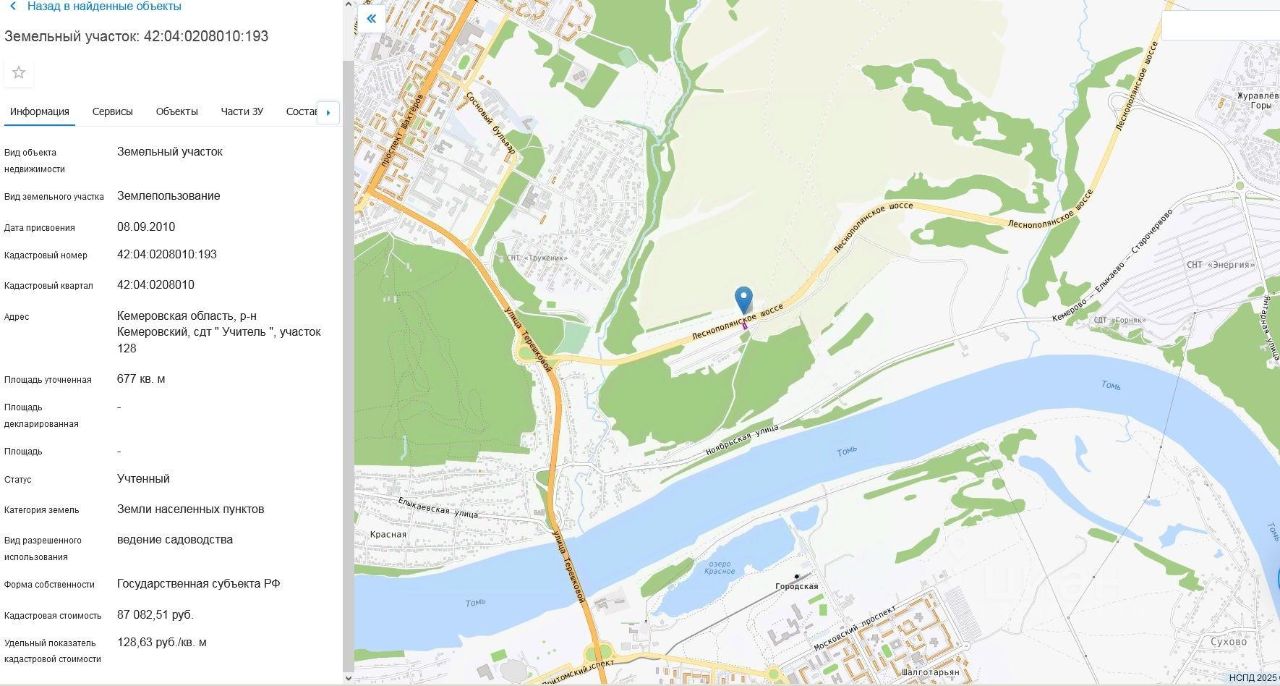This screenshot has width=1280, height=686.
Task: Open the Объекты tab
Action: click(177, 111)
